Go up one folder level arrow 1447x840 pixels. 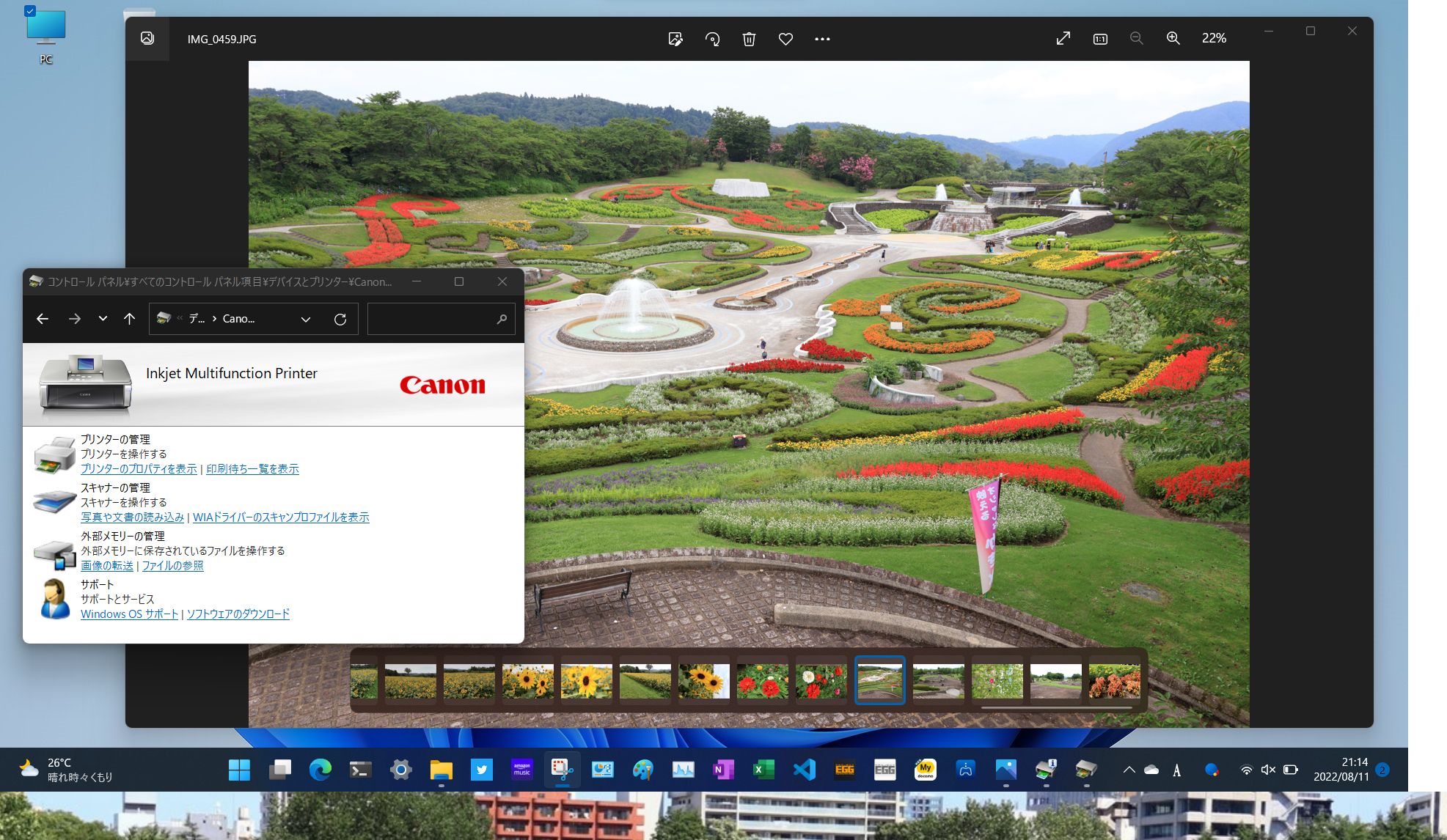[x=129, y=319]
